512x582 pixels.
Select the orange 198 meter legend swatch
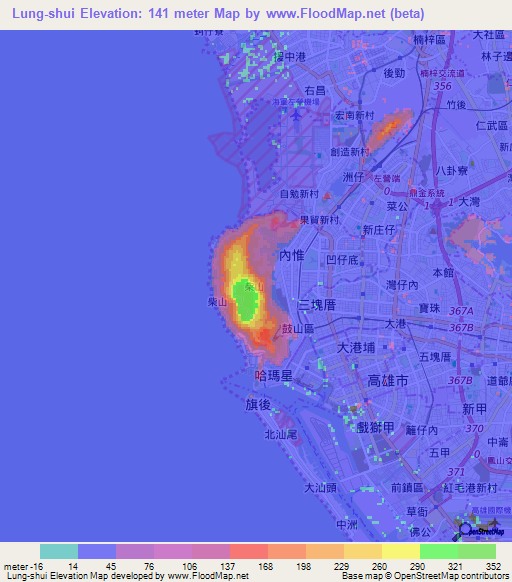325,551
